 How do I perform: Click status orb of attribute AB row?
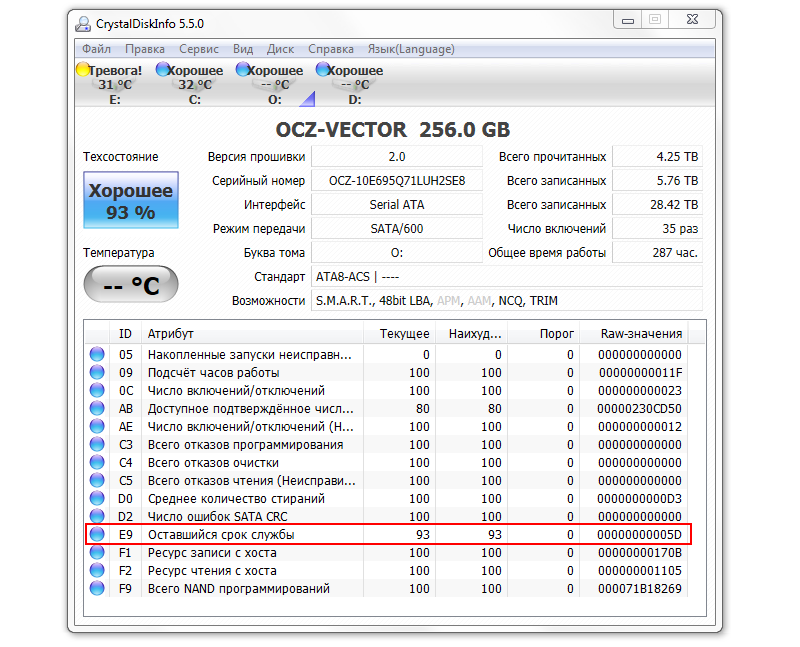click(97, 408)
